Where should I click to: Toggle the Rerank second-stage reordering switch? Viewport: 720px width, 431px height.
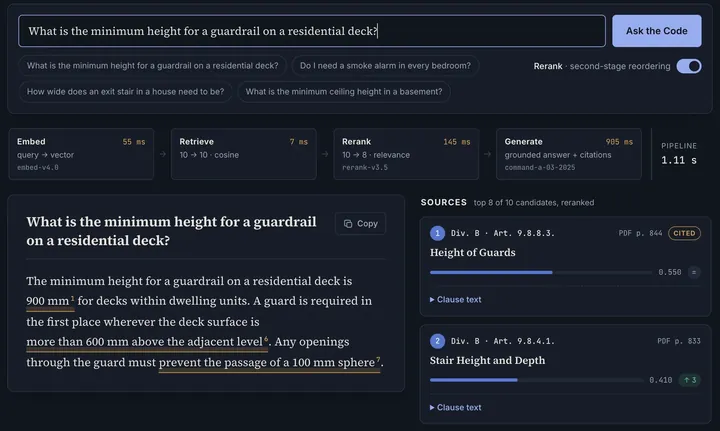click(689, 66)
